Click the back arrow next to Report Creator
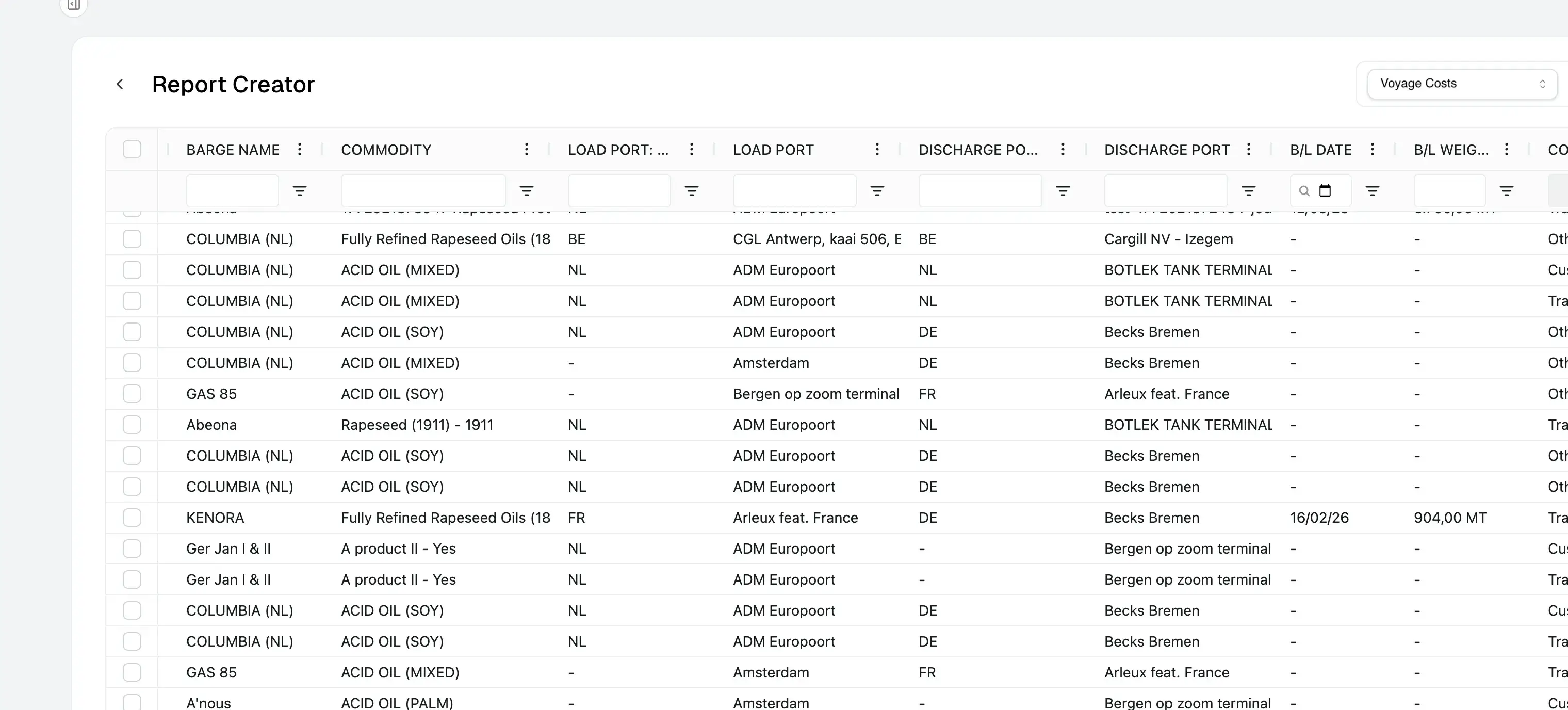 pos(120,84)
